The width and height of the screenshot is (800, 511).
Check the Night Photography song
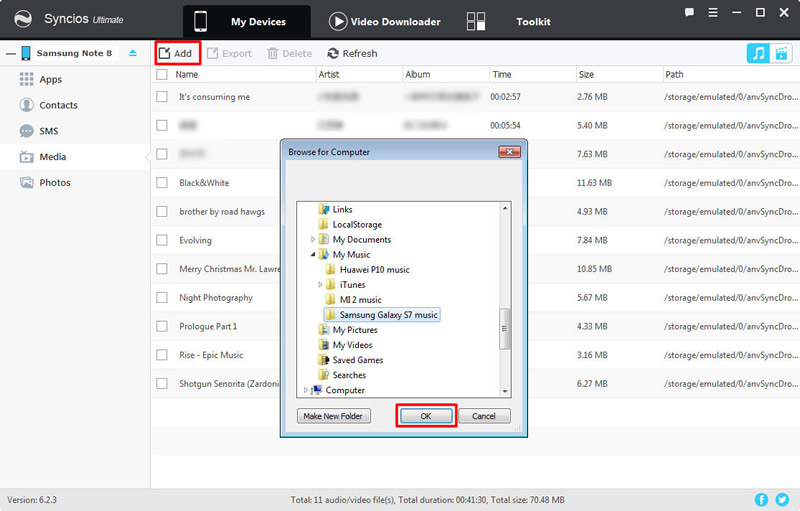(x=162, y=297)
